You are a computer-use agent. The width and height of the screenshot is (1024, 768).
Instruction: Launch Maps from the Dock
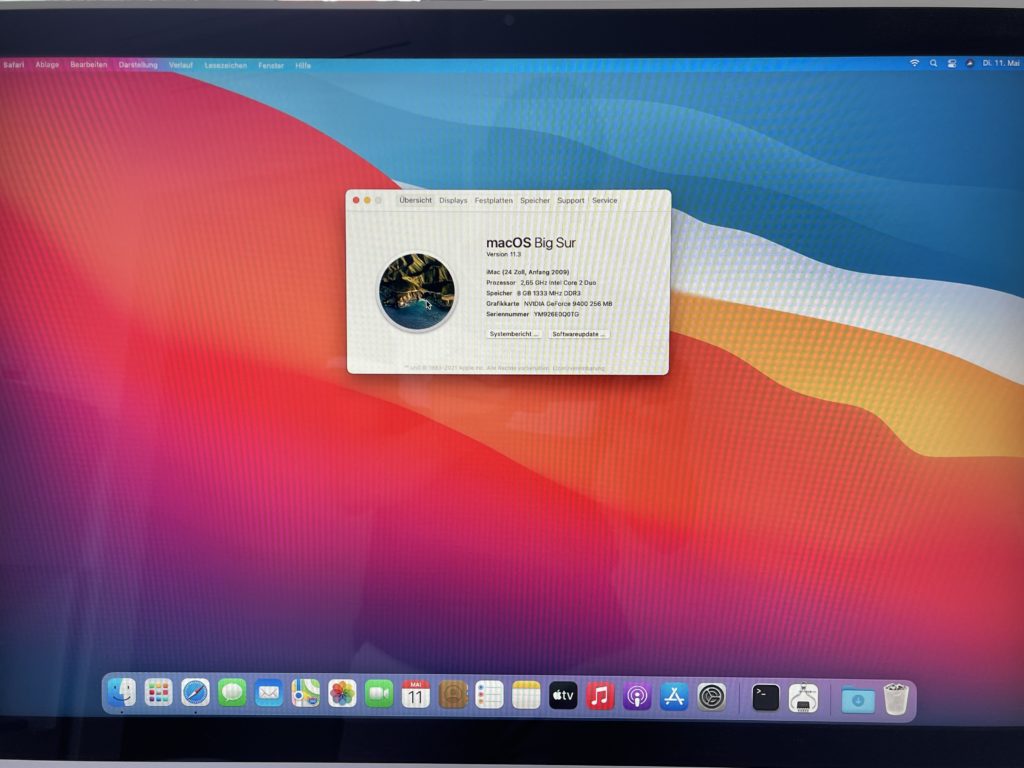click(x=305, y=694)
